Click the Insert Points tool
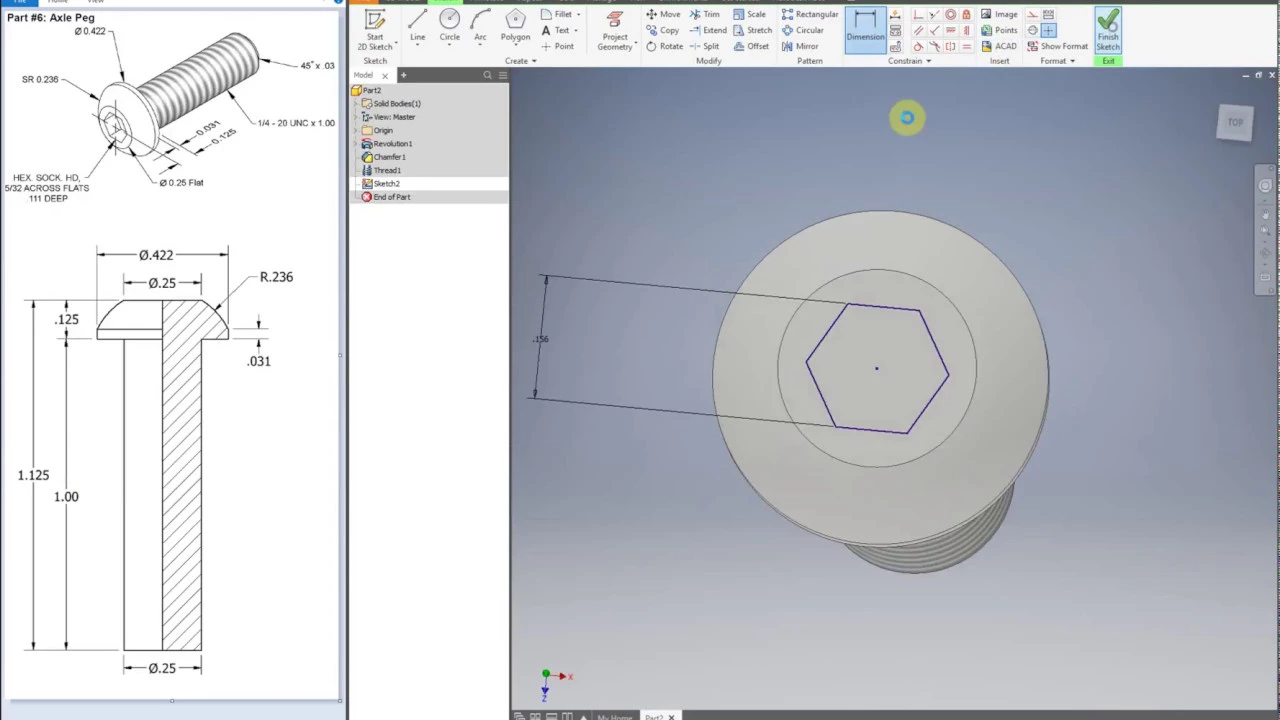 (999, 30)
